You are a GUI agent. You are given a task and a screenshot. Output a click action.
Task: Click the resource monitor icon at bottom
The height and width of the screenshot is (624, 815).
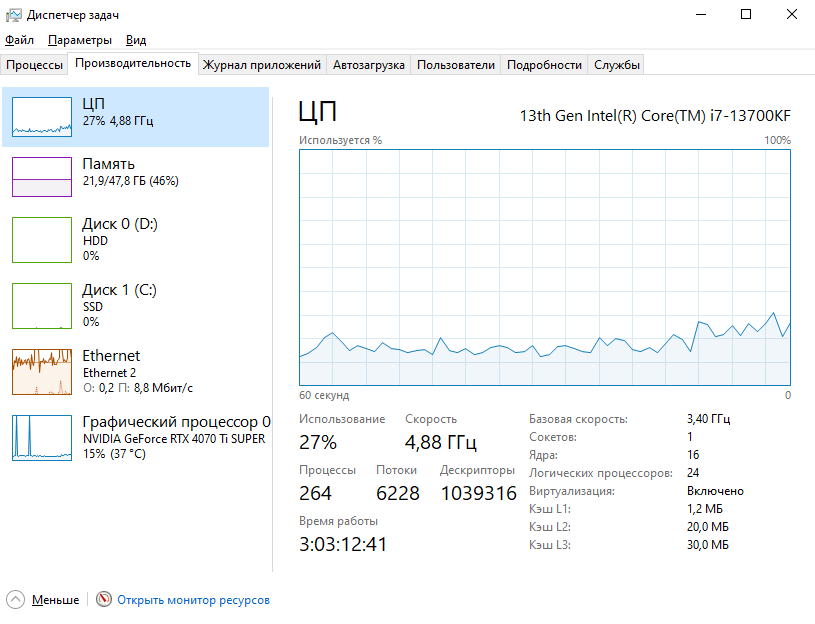[104, 600]
